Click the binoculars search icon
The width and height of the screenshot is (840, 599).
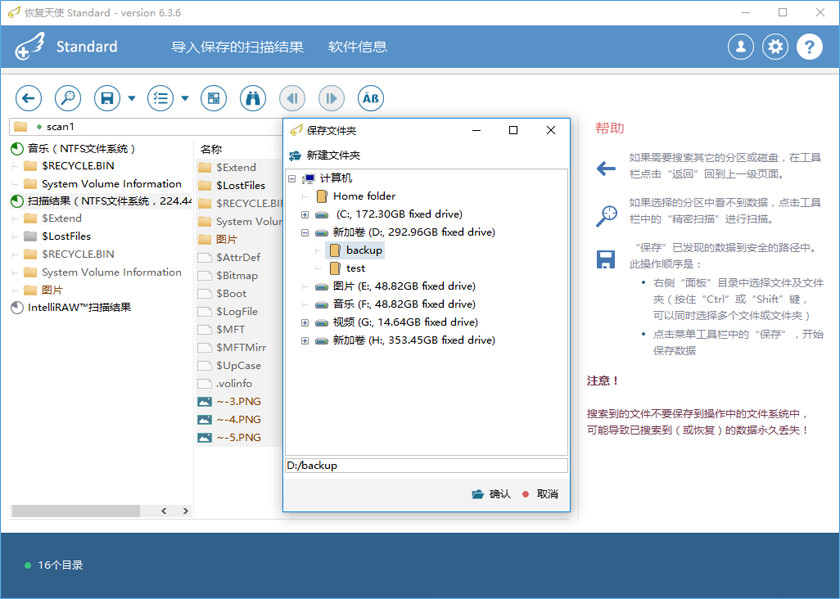253,98
